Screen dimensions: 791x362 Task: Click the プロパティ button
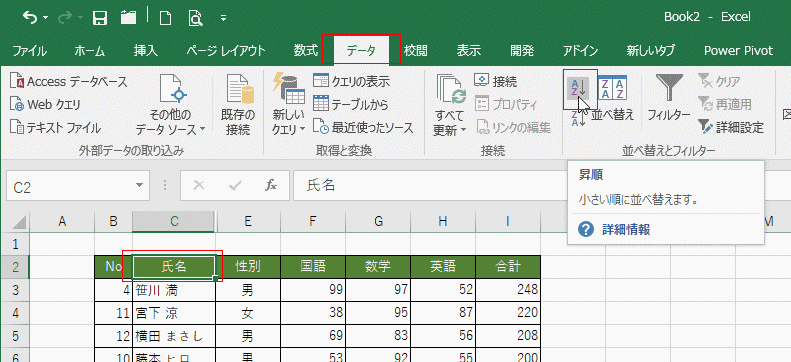pos(506,104)
